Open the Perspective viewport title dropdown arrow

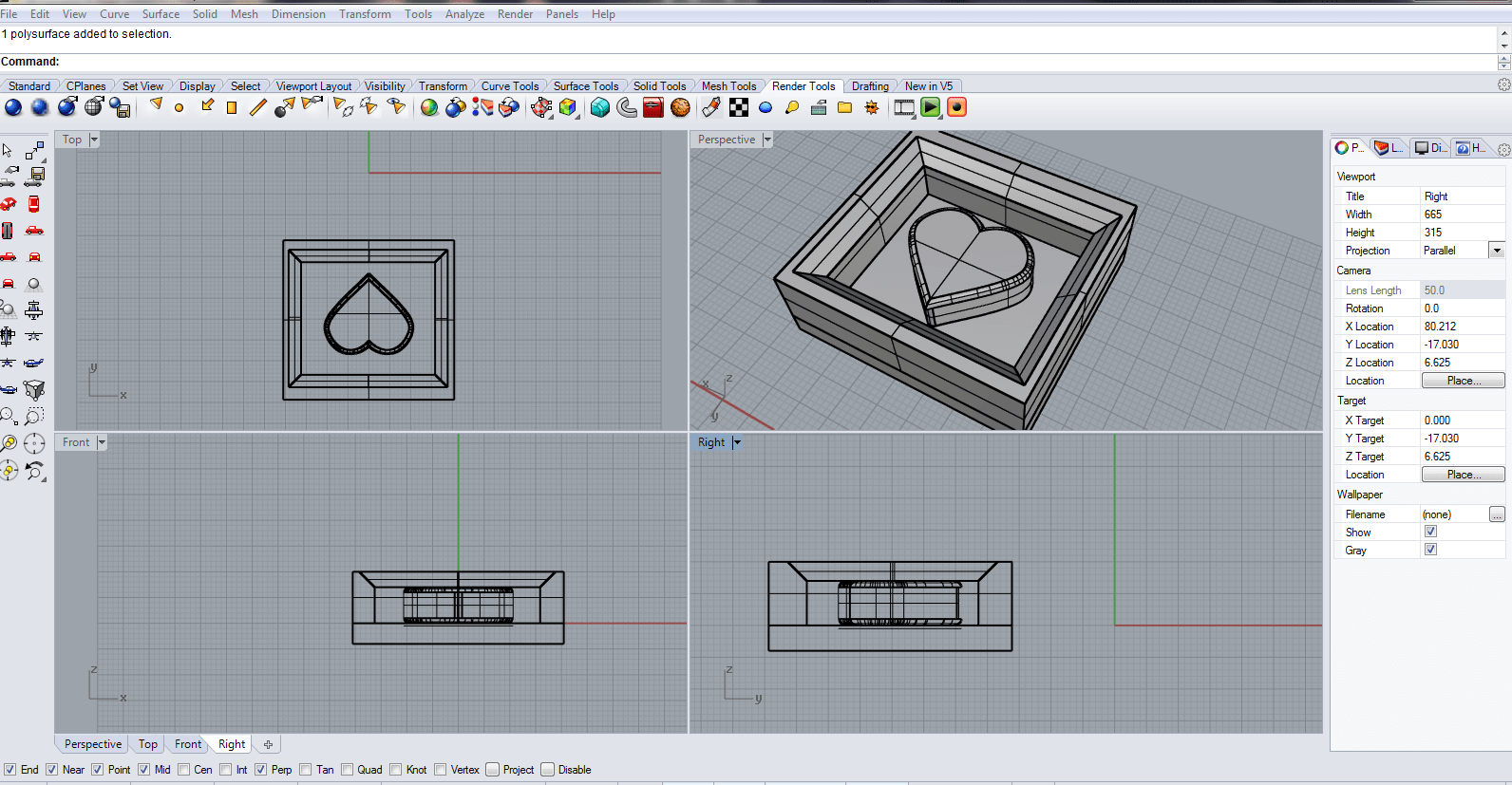click(767, 140)
